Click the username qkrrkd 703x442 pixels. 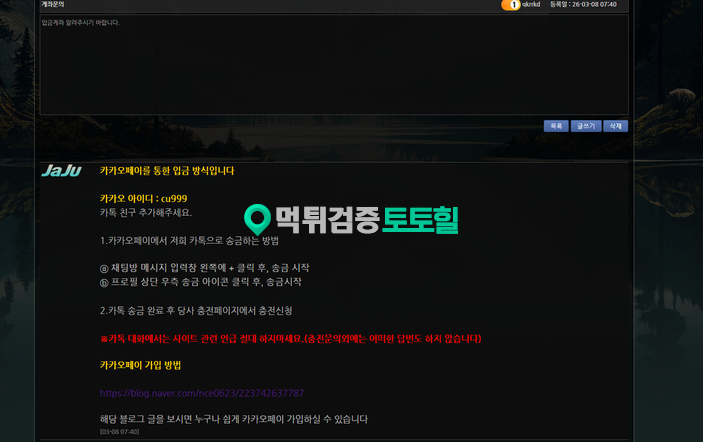[x=534, y=5]
